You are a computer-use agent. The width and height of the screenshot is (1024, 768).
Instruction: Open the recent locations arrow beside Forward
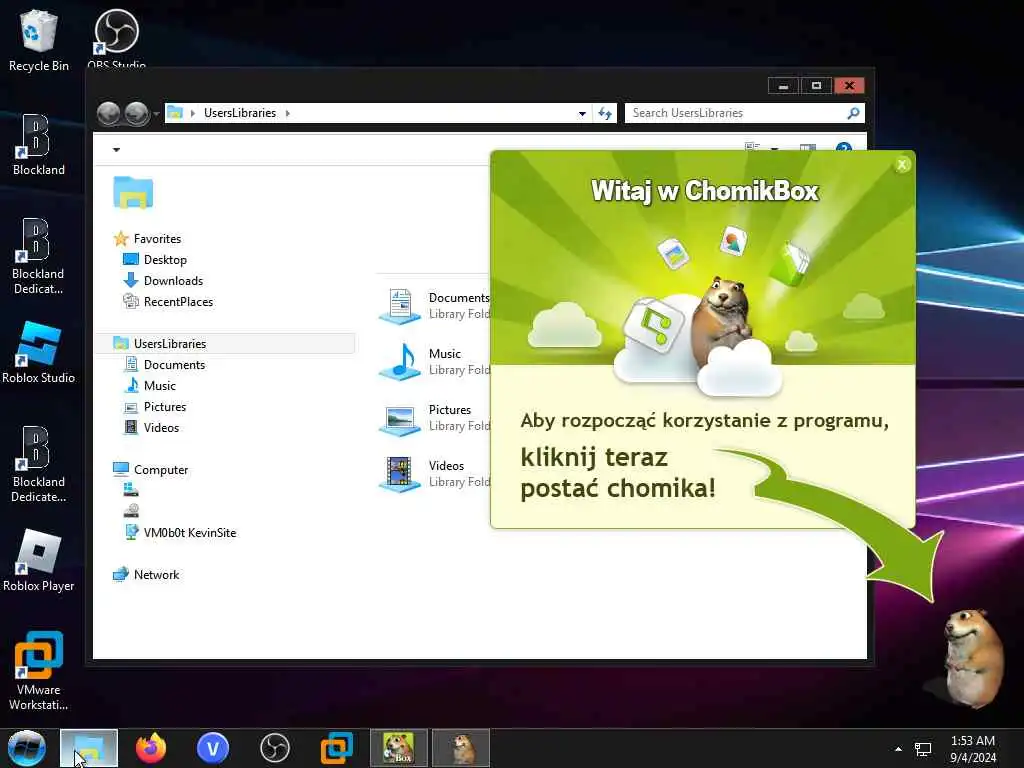(156, 114)
